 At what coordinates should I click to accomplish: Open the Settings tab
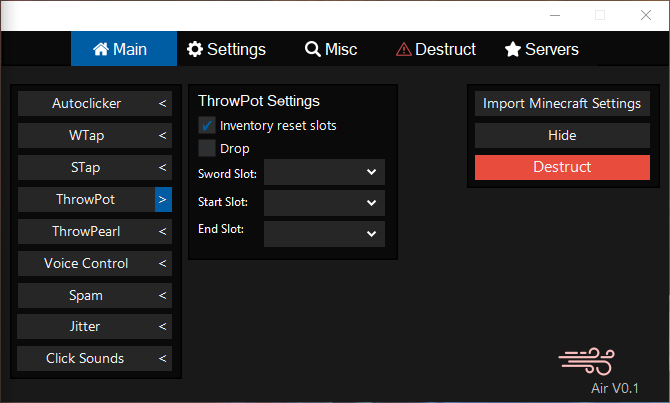coord(226,49)
